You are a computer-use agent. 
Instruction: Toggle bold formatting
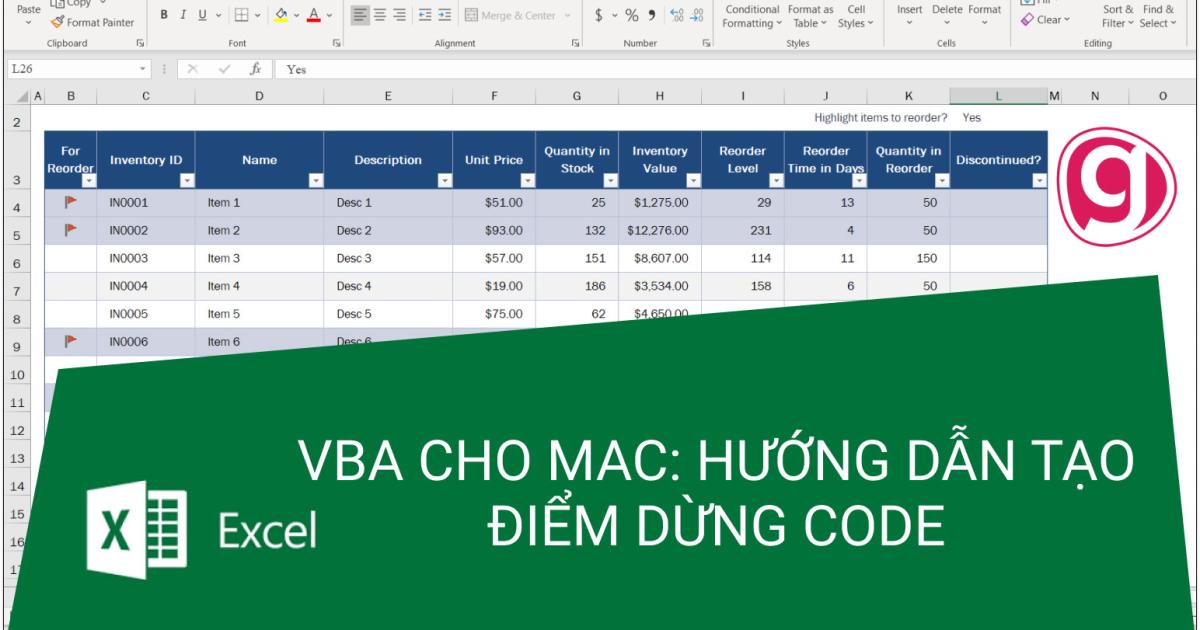click(162, 15)
